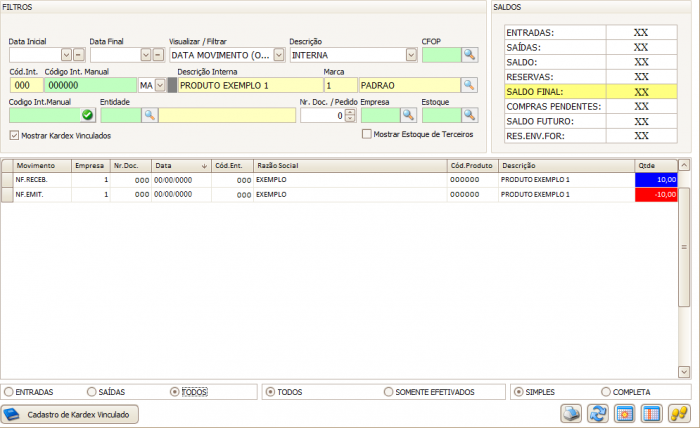Screen dimensions: 700x428
Task: Click the green checkmark next to Codigo Int.Manual
Action: (88, 116)
